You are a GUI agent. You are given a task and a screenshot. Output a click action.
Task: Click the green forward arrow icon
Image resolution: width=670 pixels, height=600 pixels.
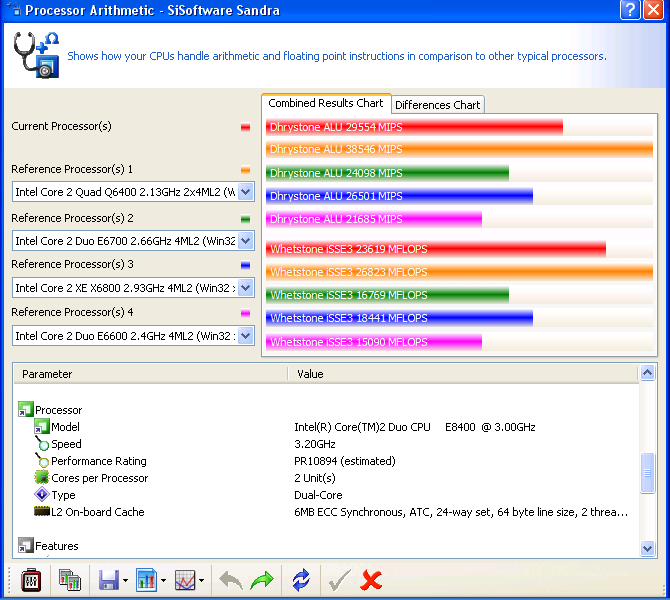[262, 580]
